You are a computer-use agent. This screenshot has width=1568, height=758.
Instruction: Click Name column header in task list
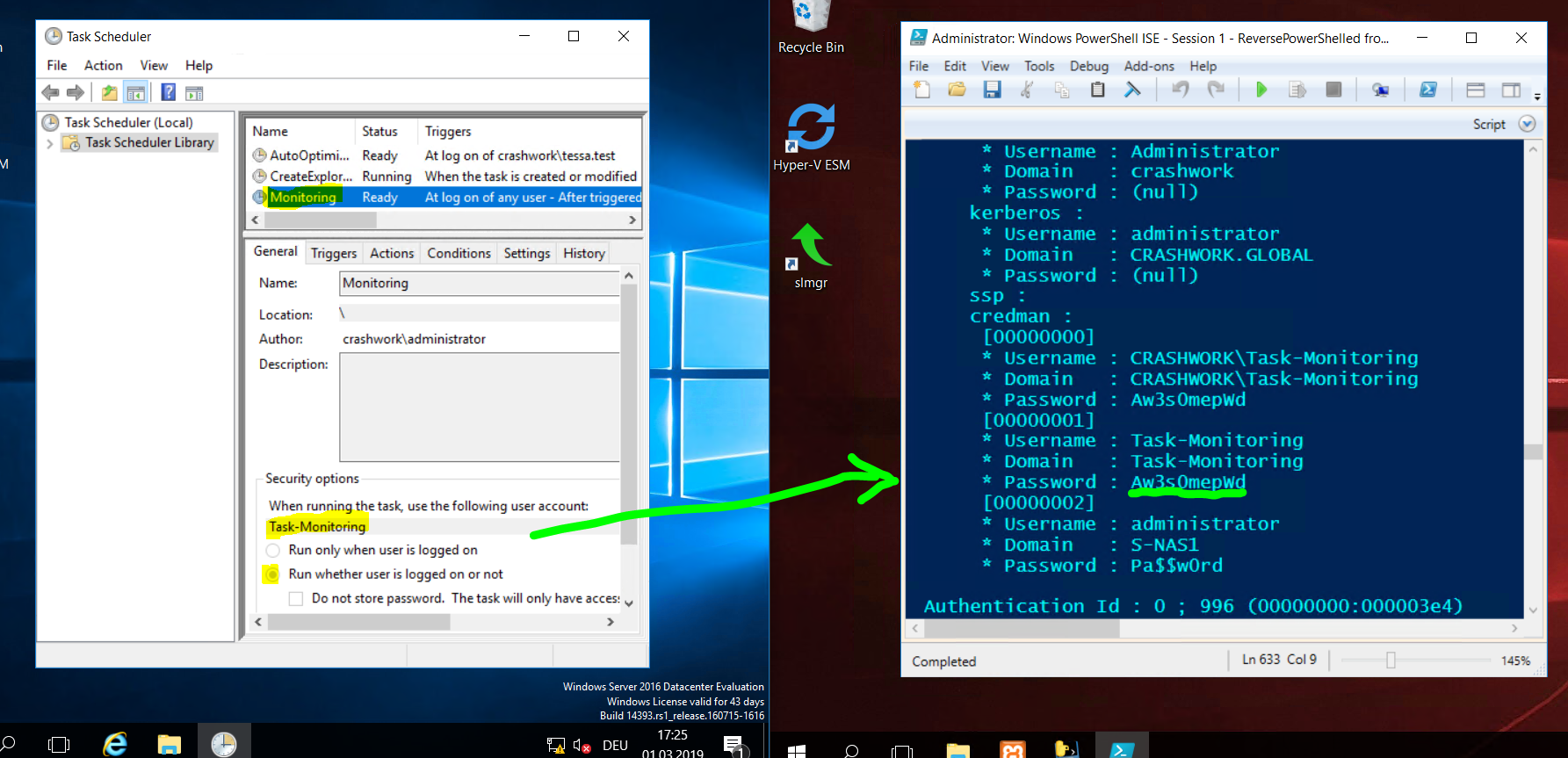[301, 131]
